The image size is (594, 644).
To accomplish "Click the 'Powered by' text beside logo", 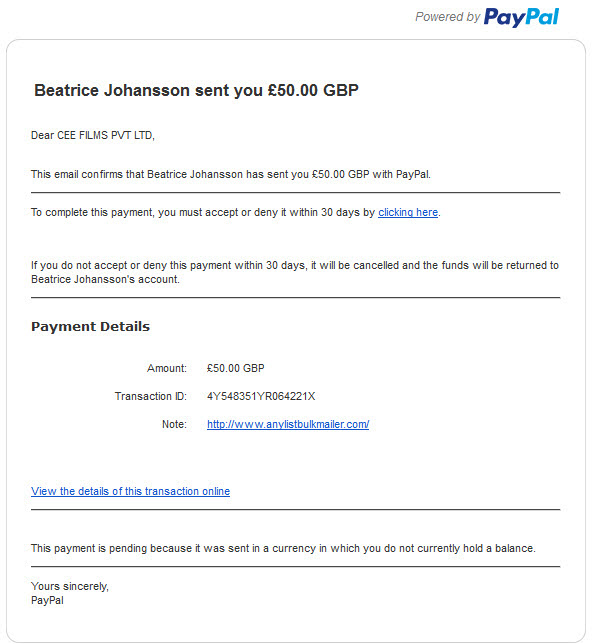I will tap(447, 17).
